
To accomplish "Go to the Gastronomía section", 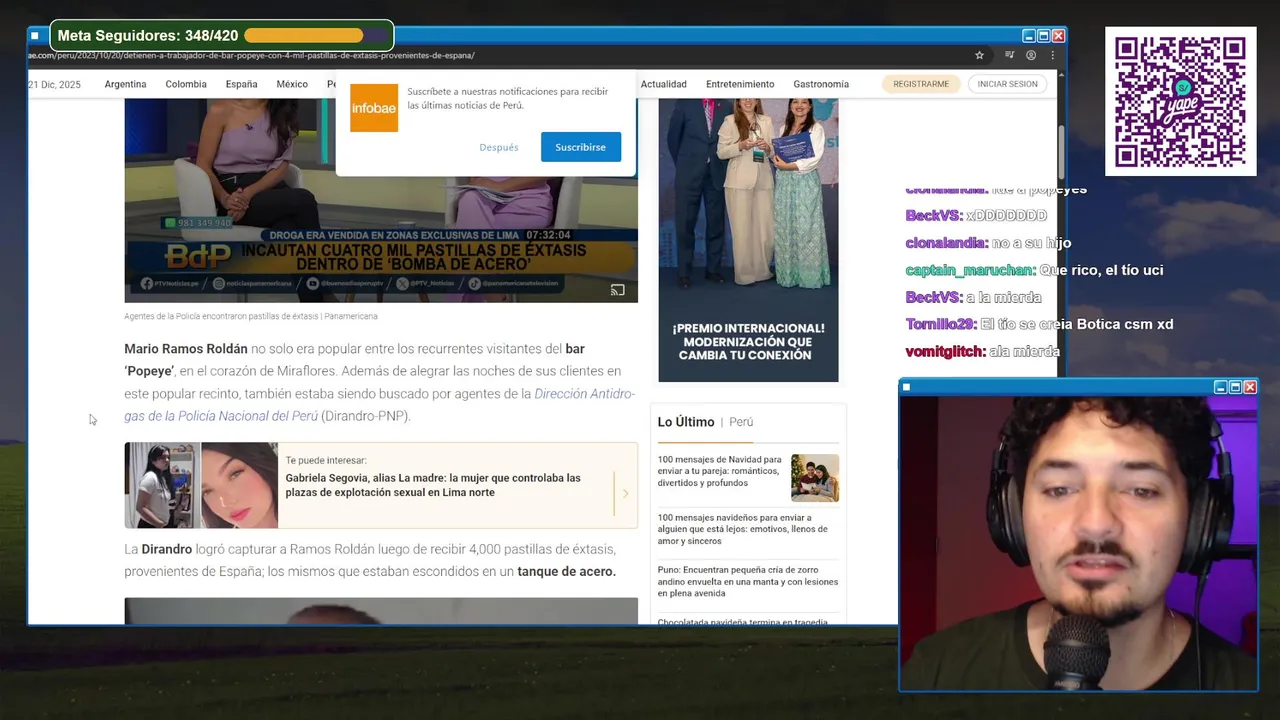I will coord(821,84).
